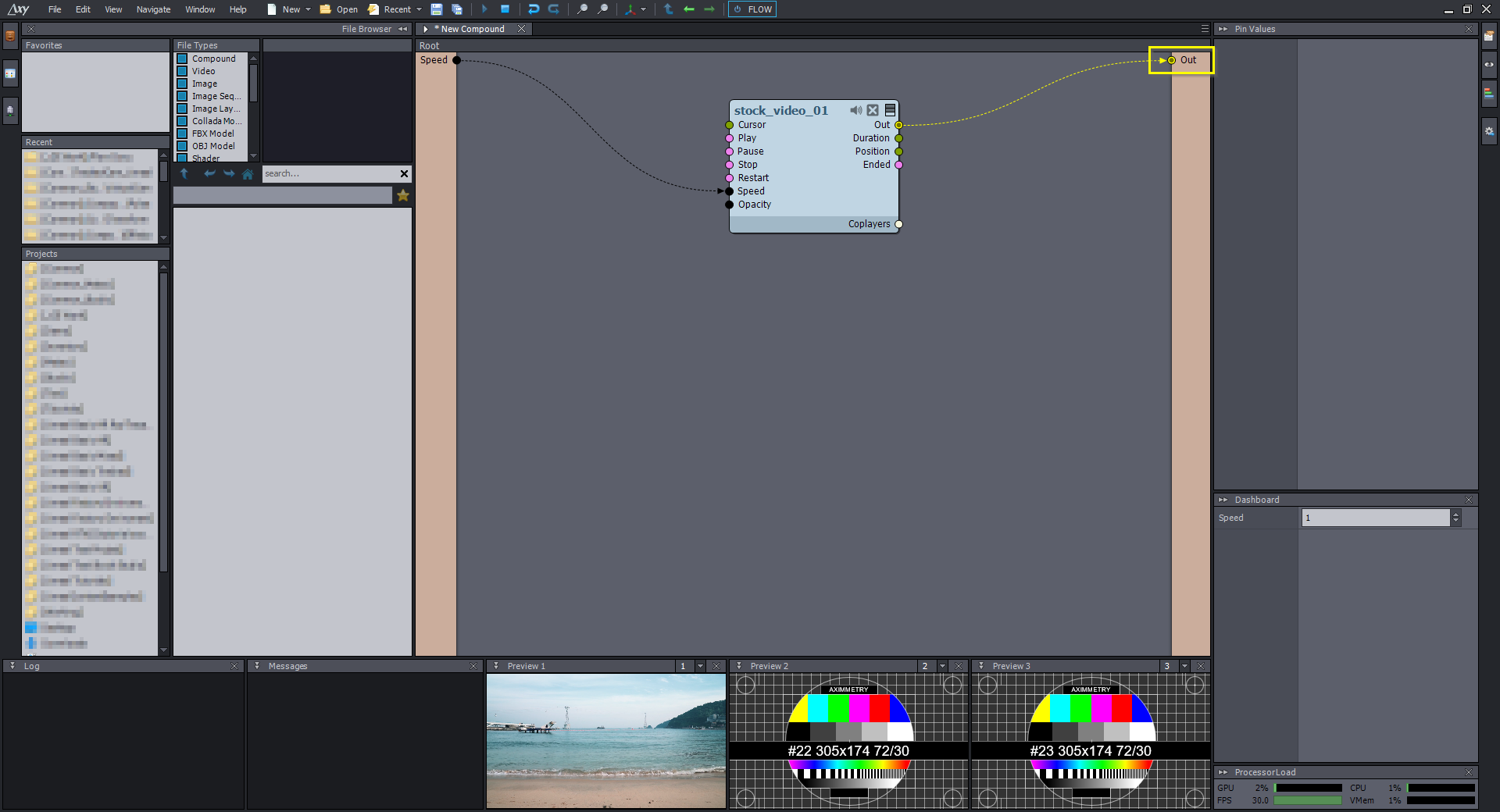1500x812 pixels.
Task: Click the eye icon in right sidebar
Action: tap(1490, 65)
